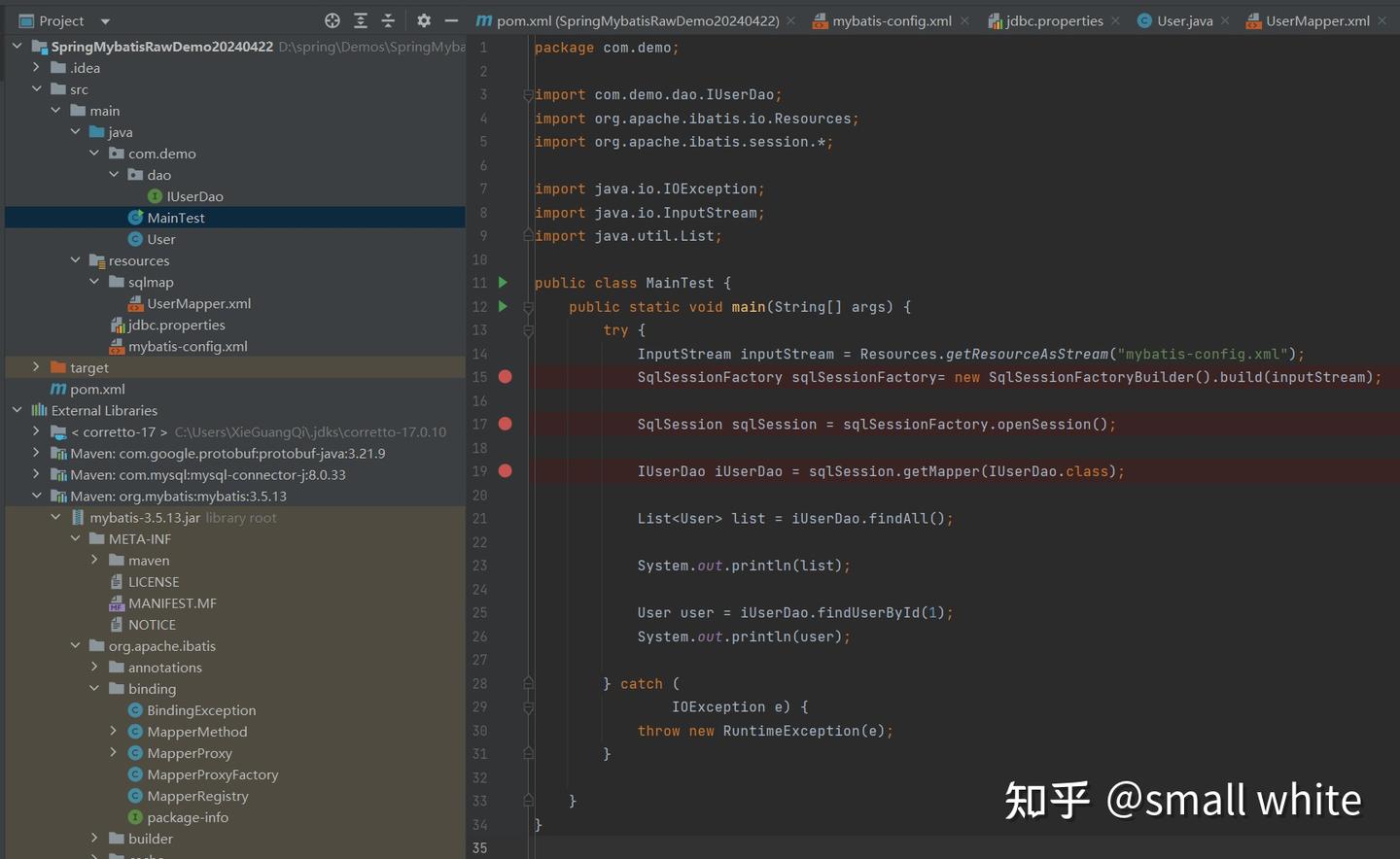Disable the breakpoint on line 19
This screenshot has width=1400, height=859.
pyautogui.click(x=505, y=470)
